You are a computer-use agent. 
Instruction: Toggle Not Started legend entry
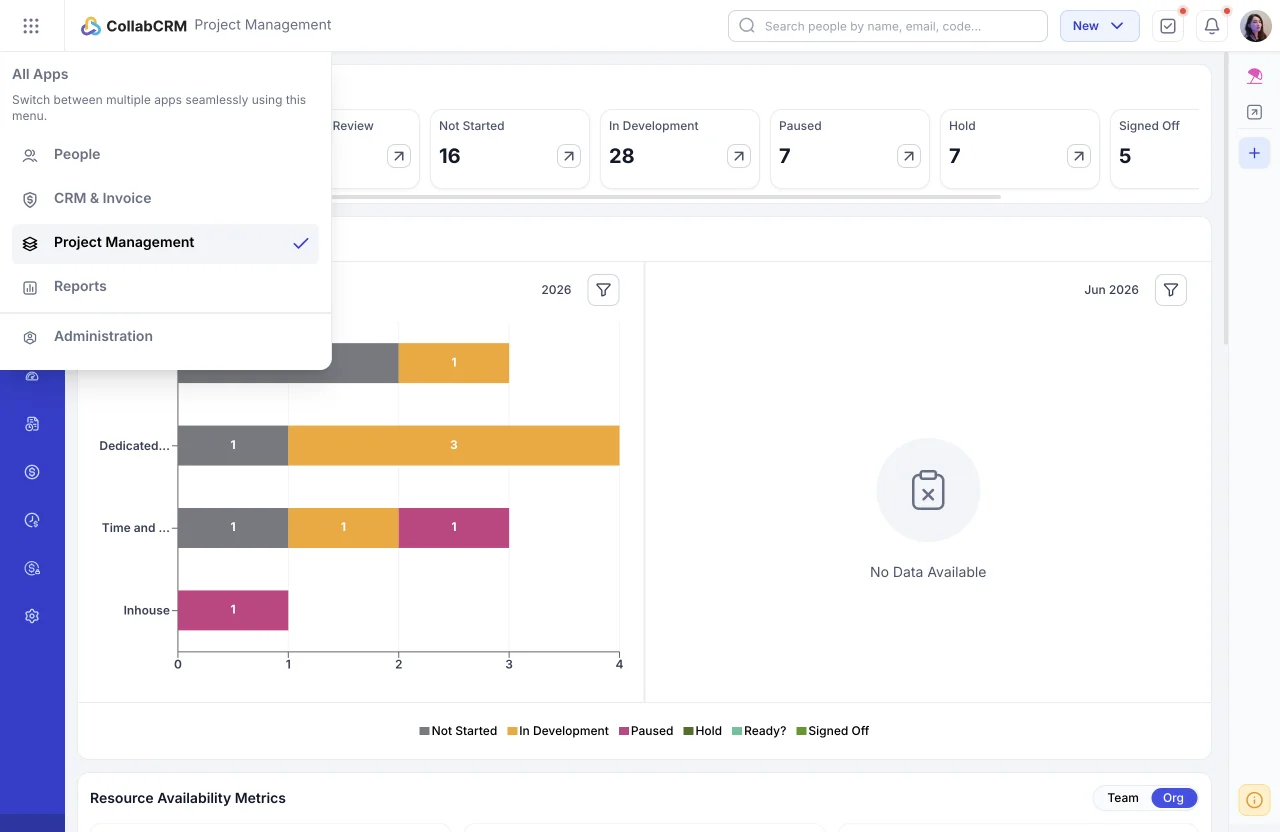click(458, 731)
